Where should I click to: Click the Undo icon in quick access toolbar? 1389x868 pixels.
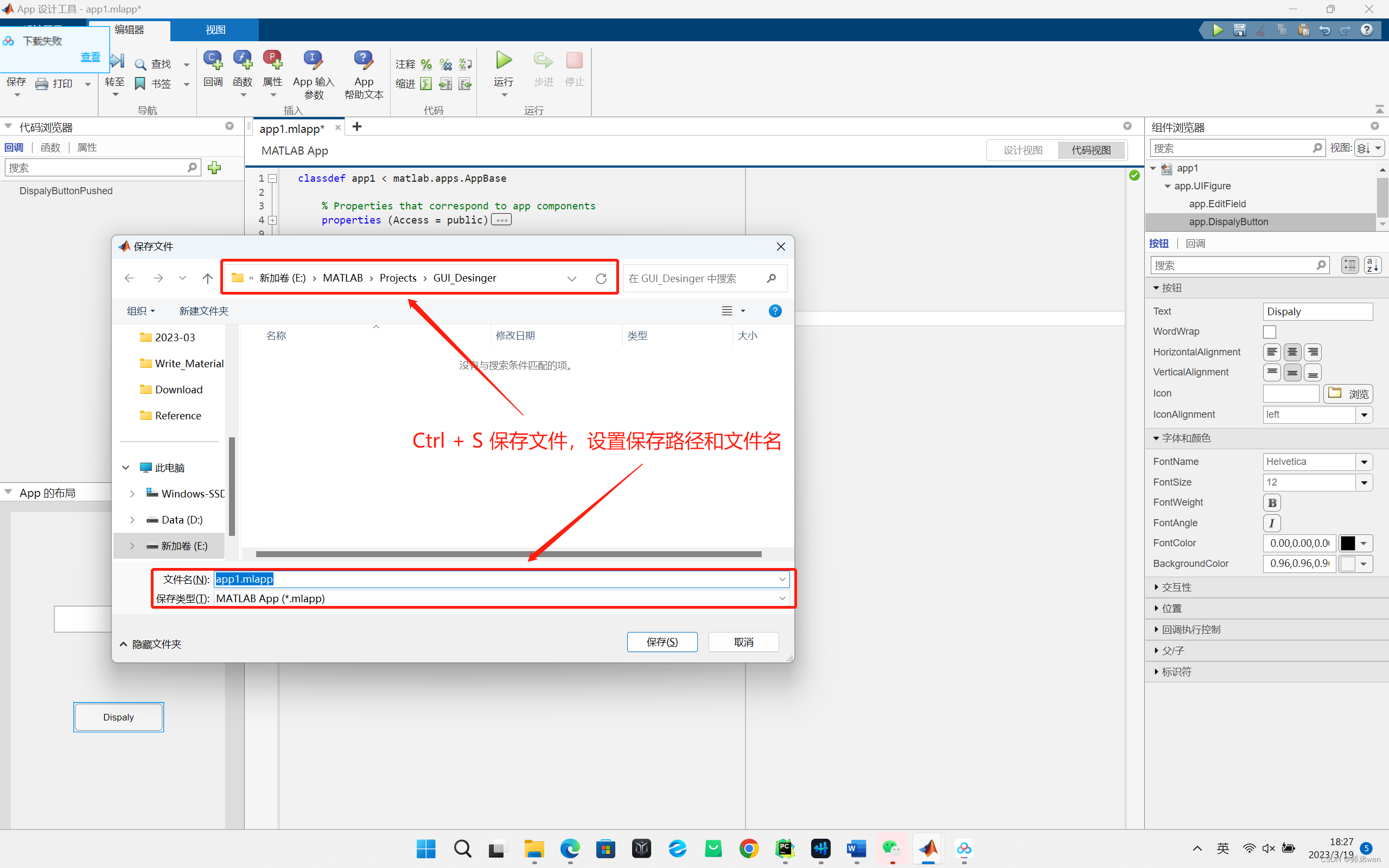point(1325,30)
